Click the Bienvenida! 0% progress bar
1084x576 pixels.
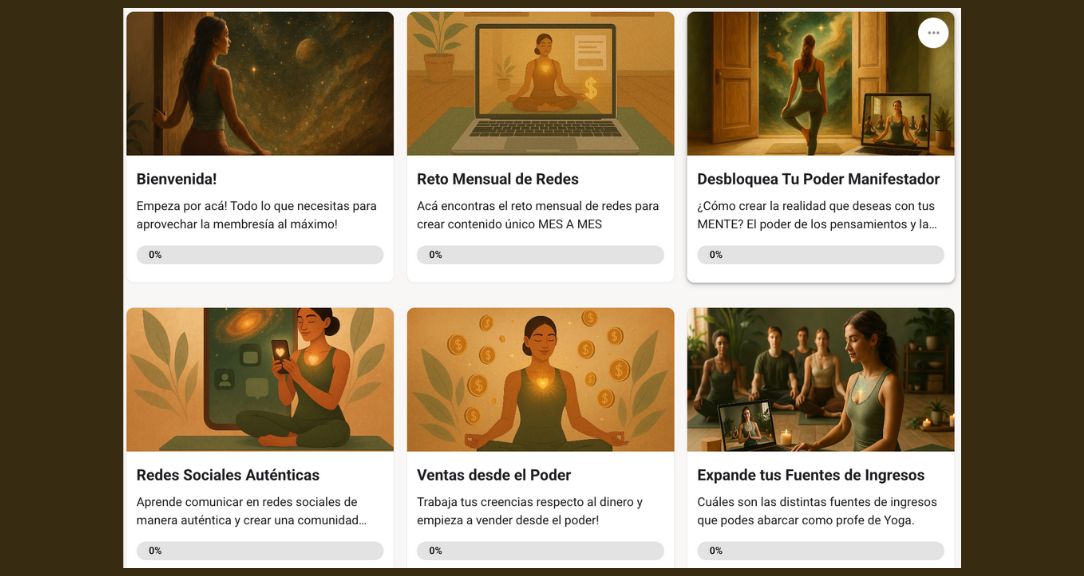point(260,254)
